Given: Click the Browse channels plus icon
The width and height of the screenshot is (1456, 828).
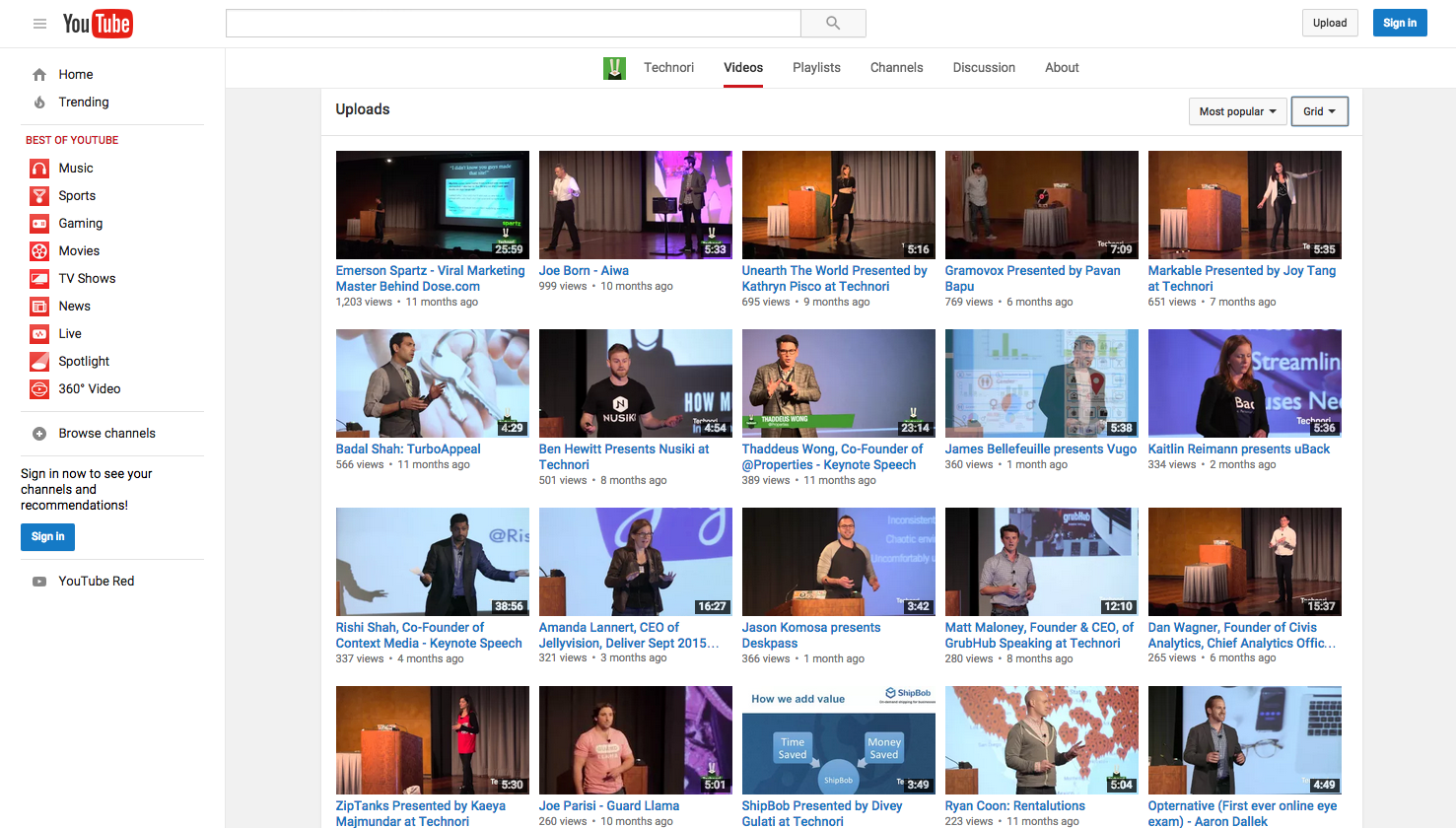Looking at the screenshot, I should (39, 434).
